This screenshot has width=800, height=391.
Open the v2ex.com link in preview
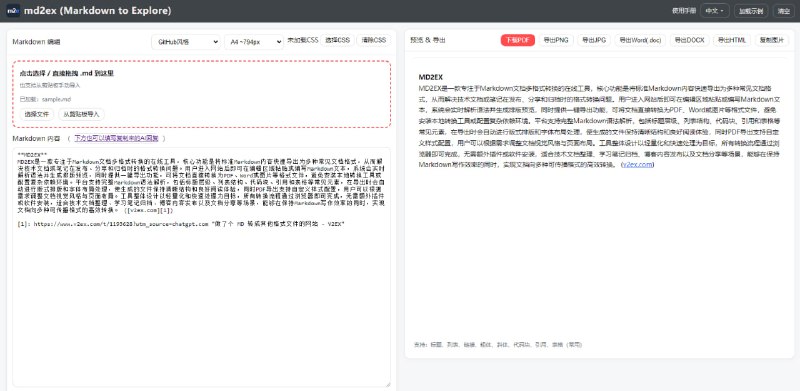coord(638,164)
